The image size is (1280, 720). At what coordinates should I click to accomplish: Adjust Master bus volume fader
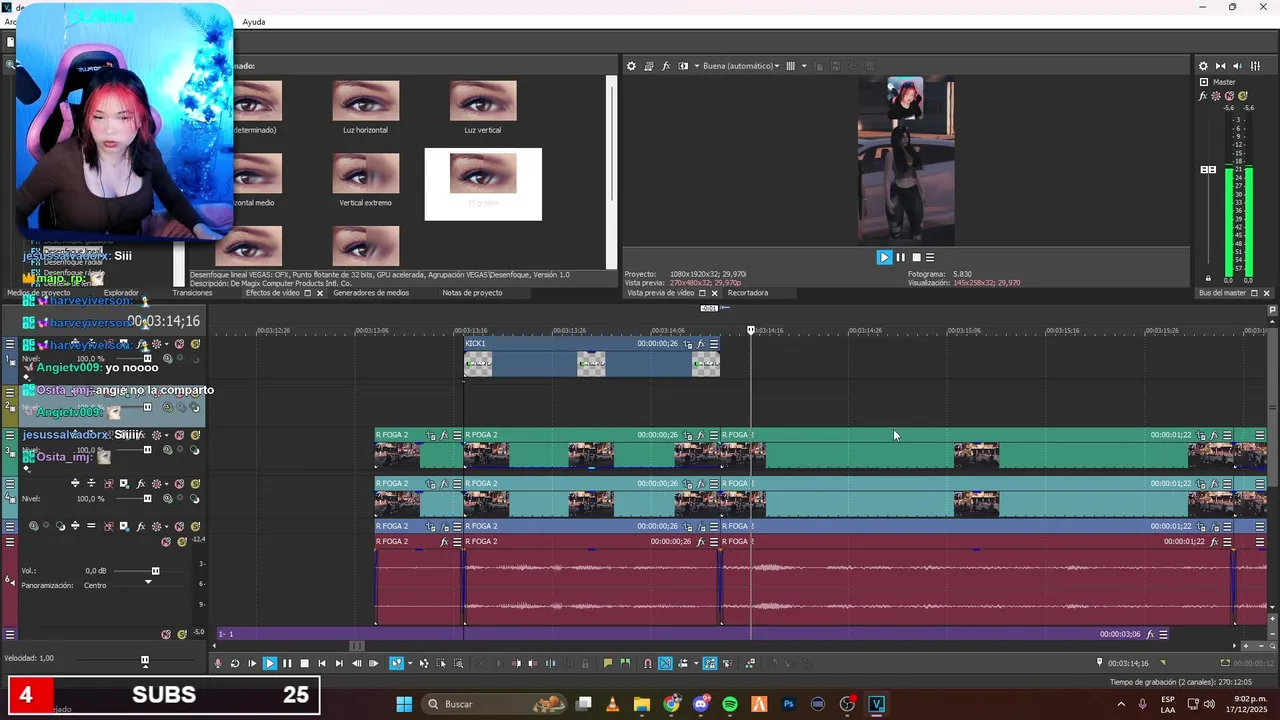1208,170
